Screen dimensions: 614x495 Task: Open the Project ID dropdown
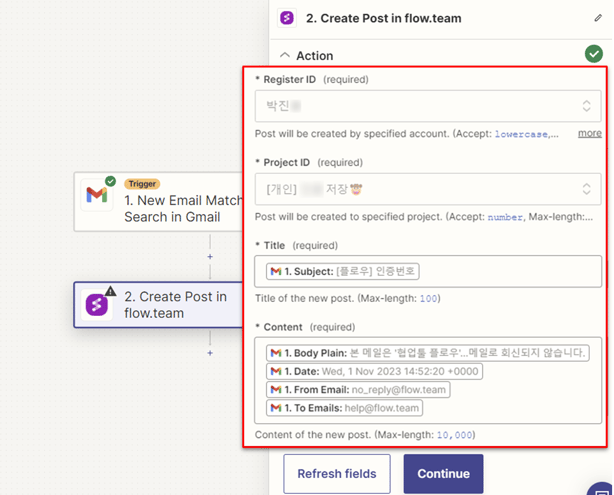click(427, 189)
